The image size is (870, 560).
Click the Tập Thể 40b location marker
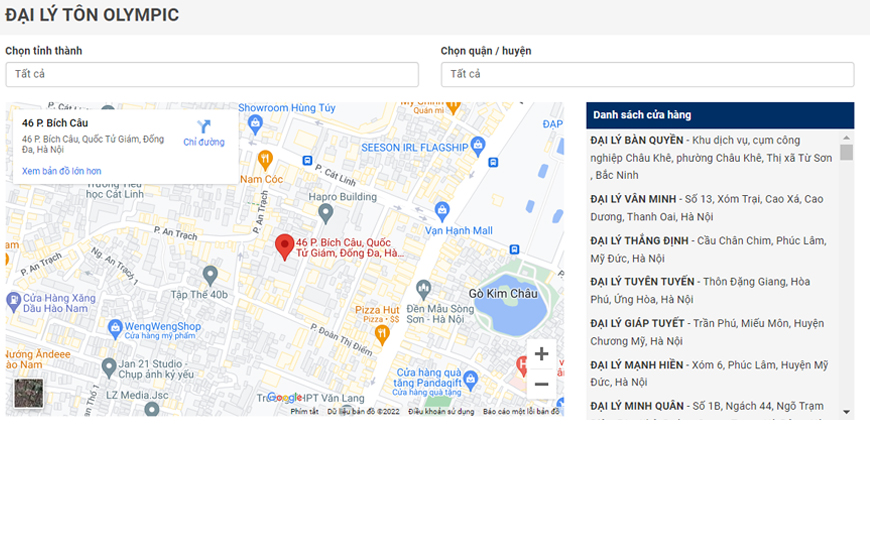210,275
